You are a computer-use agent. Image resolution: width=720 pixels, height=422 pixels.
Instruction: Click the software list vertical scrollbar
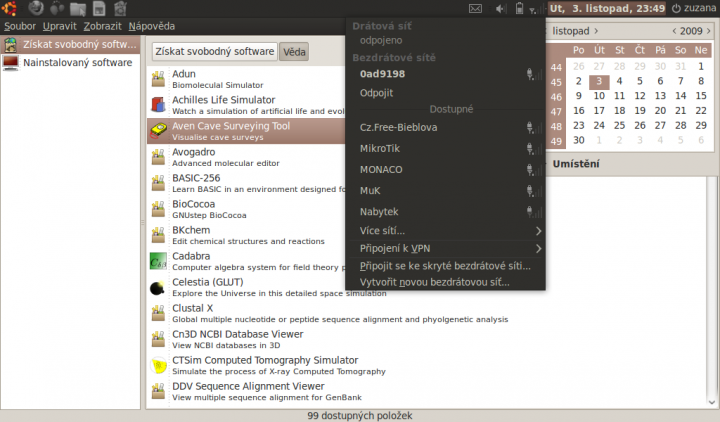(712, 287)
